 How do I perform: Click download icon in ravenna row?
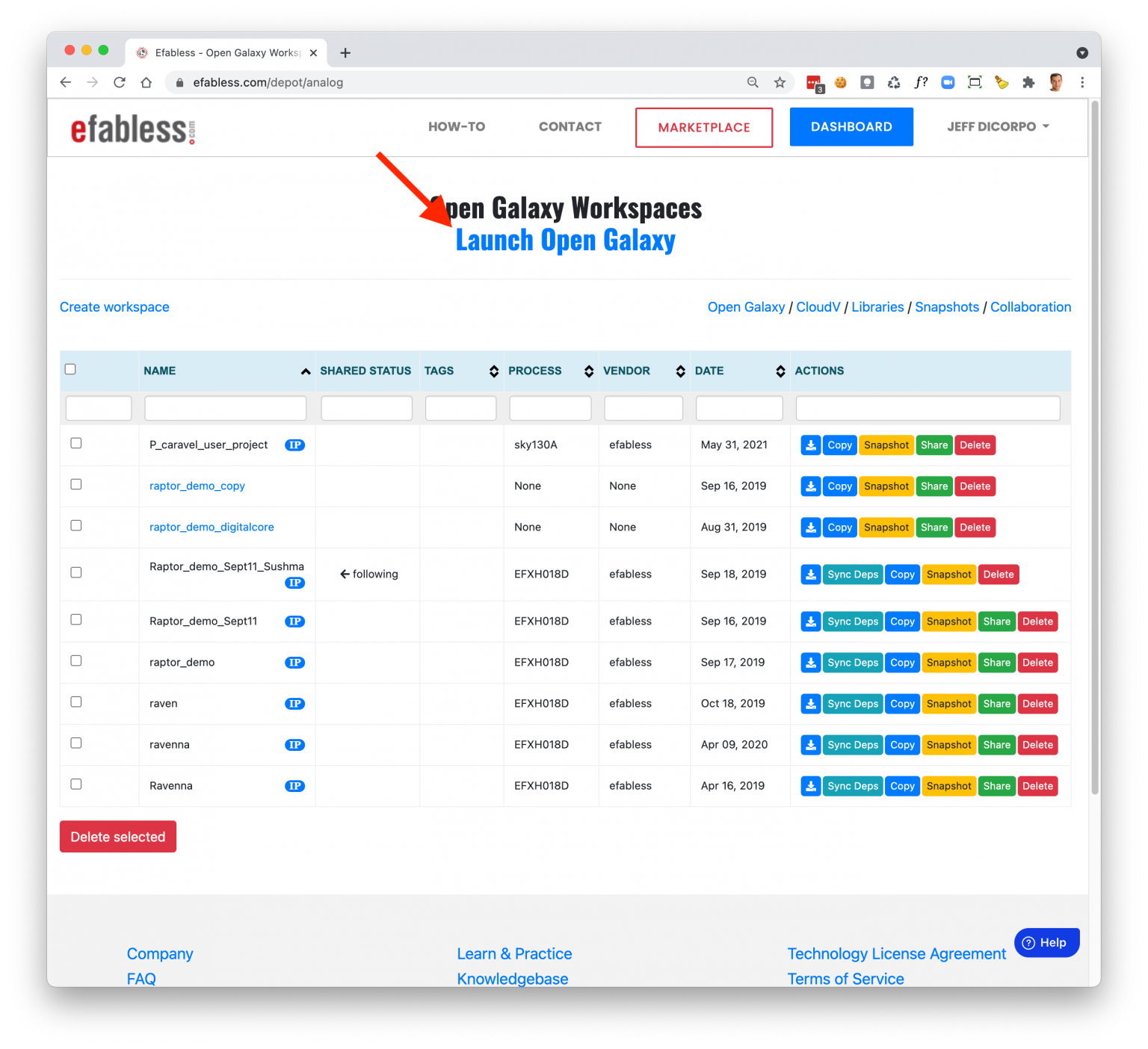(x=810, y=745)
